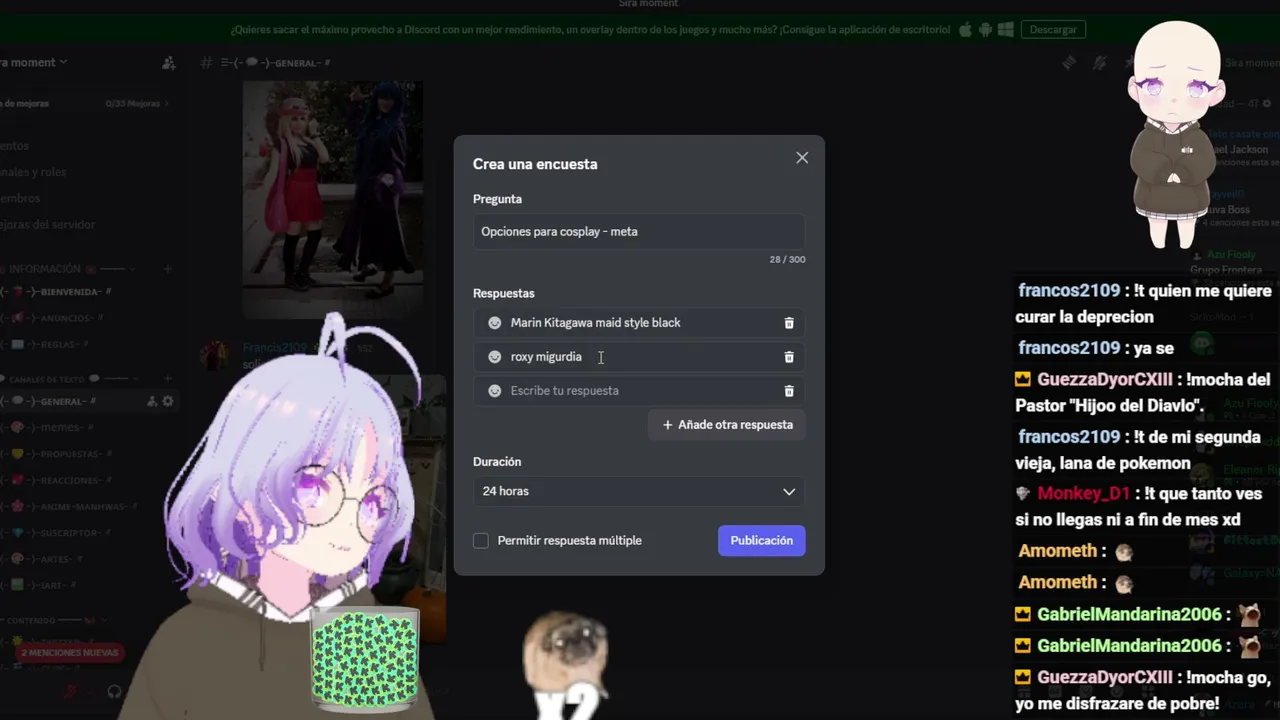The image size is (1280, 720).
Task: Collapse the CANALES DE TEXTO category
Action: 68,379
